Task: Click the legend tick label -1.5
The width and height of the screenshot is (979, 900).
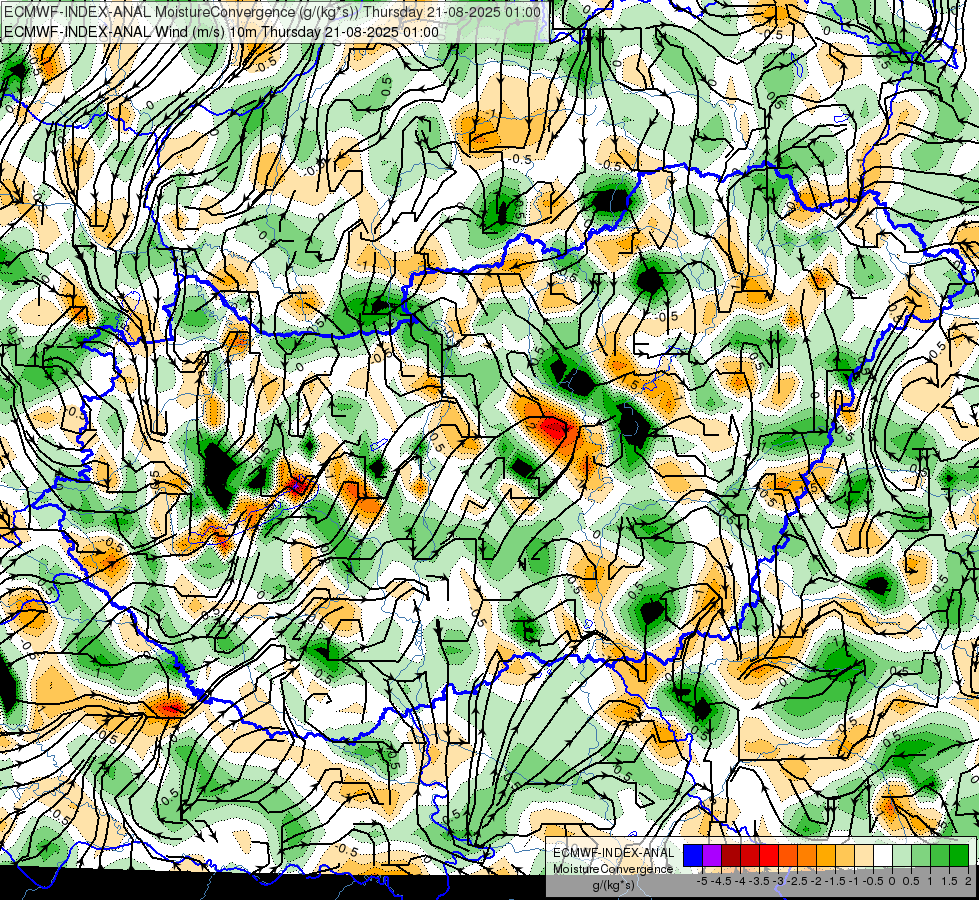Action: [836, 881]
